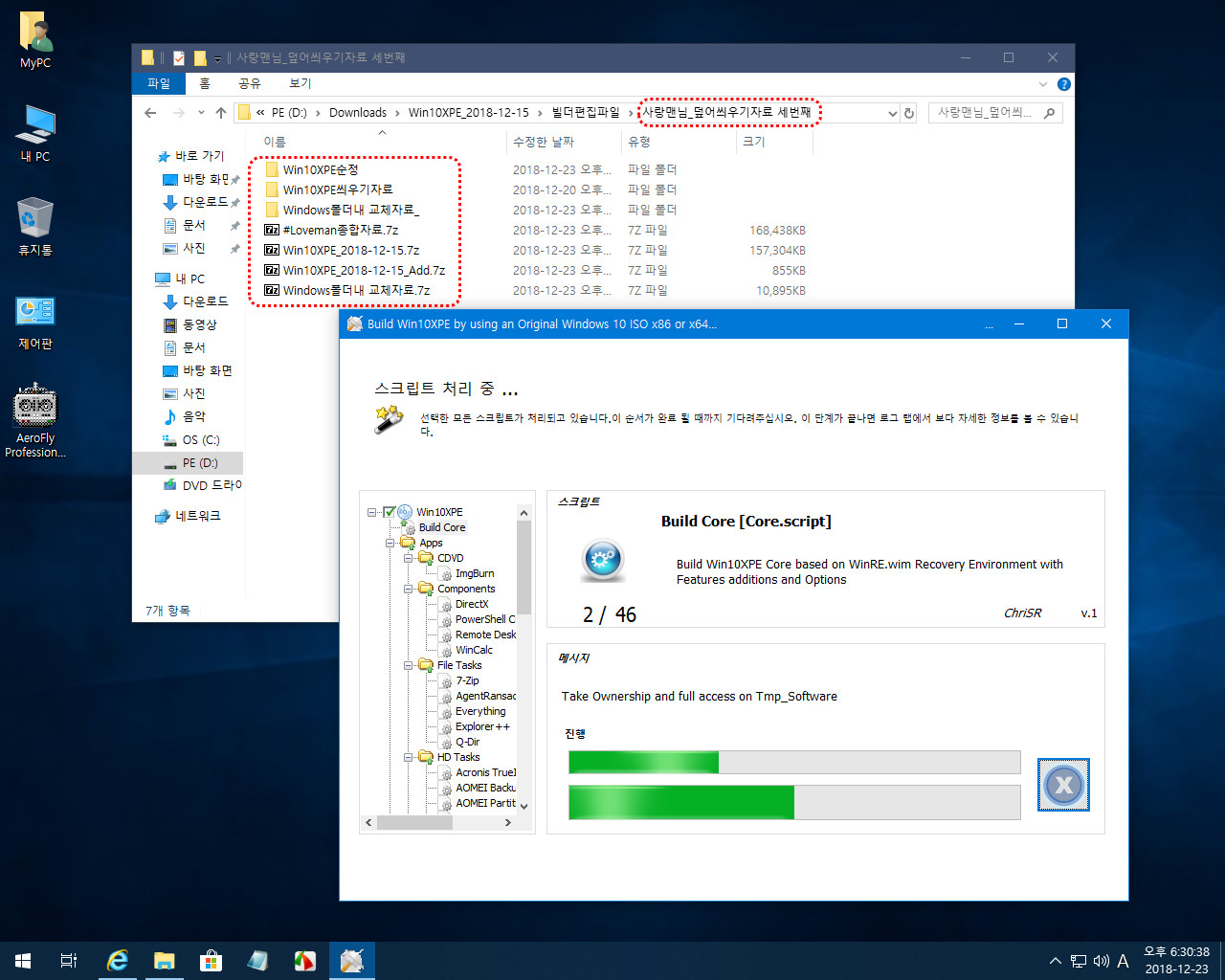
Task: Click the Explorer search box
Action: pyautogui.click(x=995, y=113)
